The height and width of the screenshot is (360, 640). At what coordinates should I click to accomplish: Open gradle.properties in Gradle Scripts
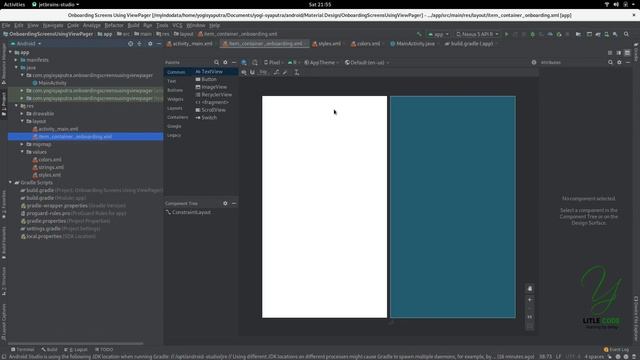coord(45,221)
